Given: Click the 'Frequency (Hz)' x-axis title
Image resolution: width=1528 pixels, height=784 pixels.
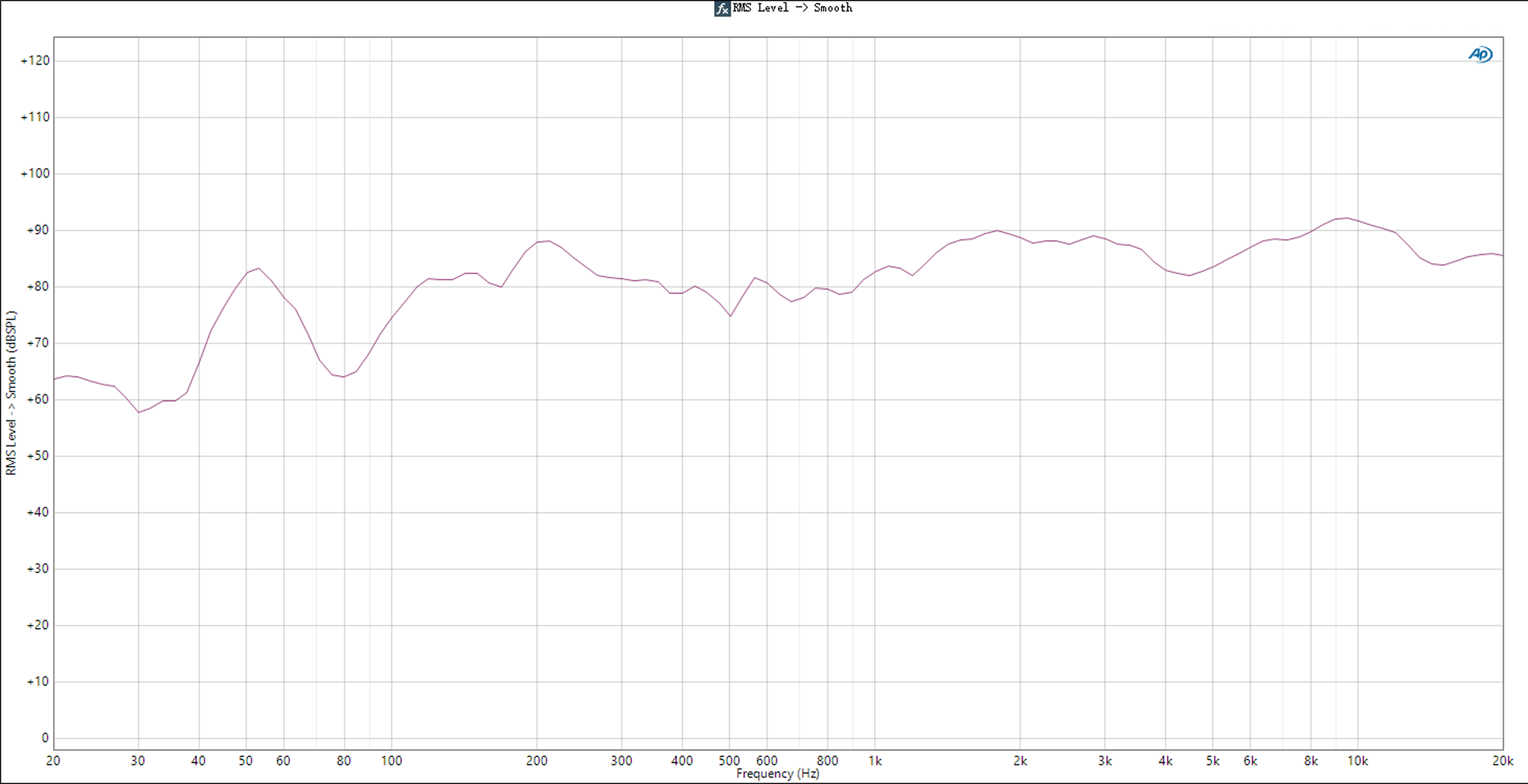Looking at the screenshot, I should [x=778, y=773].
